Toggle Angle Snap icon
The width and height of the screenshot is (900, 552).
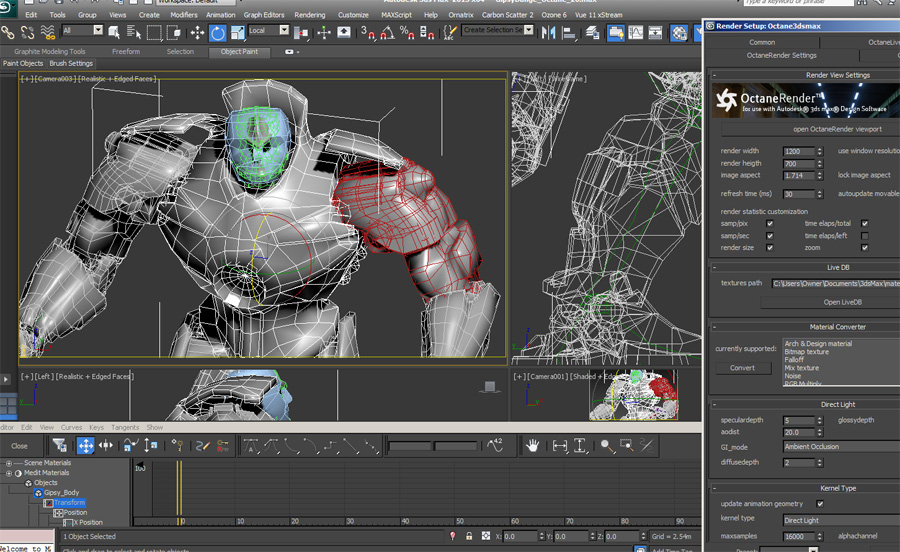pyautogui.click(x=387, y=33)
